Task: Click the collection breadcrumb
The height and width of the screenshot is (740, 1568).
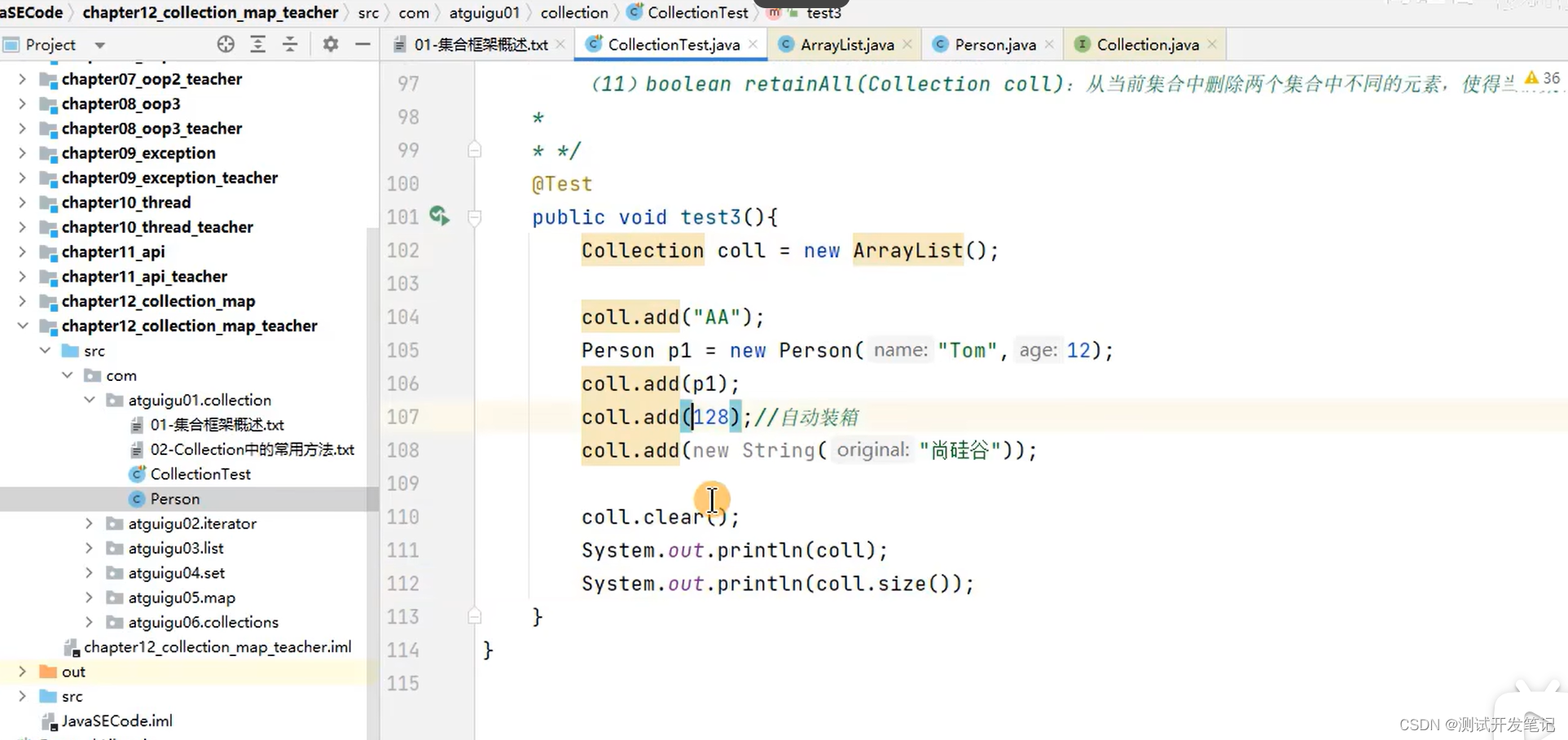Action: 574,13
